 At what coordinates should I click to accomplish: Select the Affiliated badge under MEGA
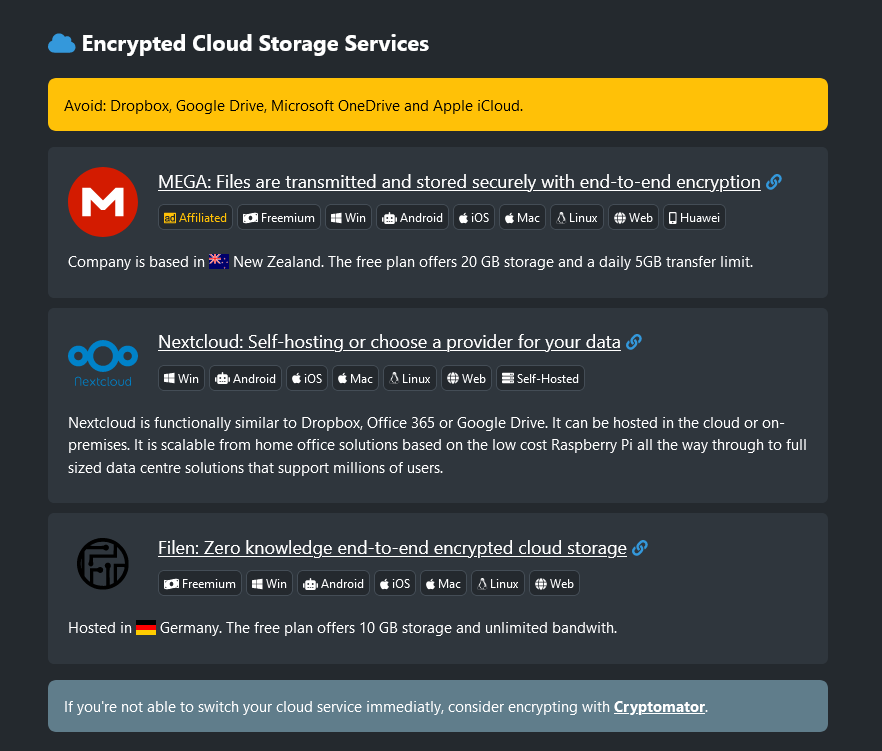(x=196, y=218)
